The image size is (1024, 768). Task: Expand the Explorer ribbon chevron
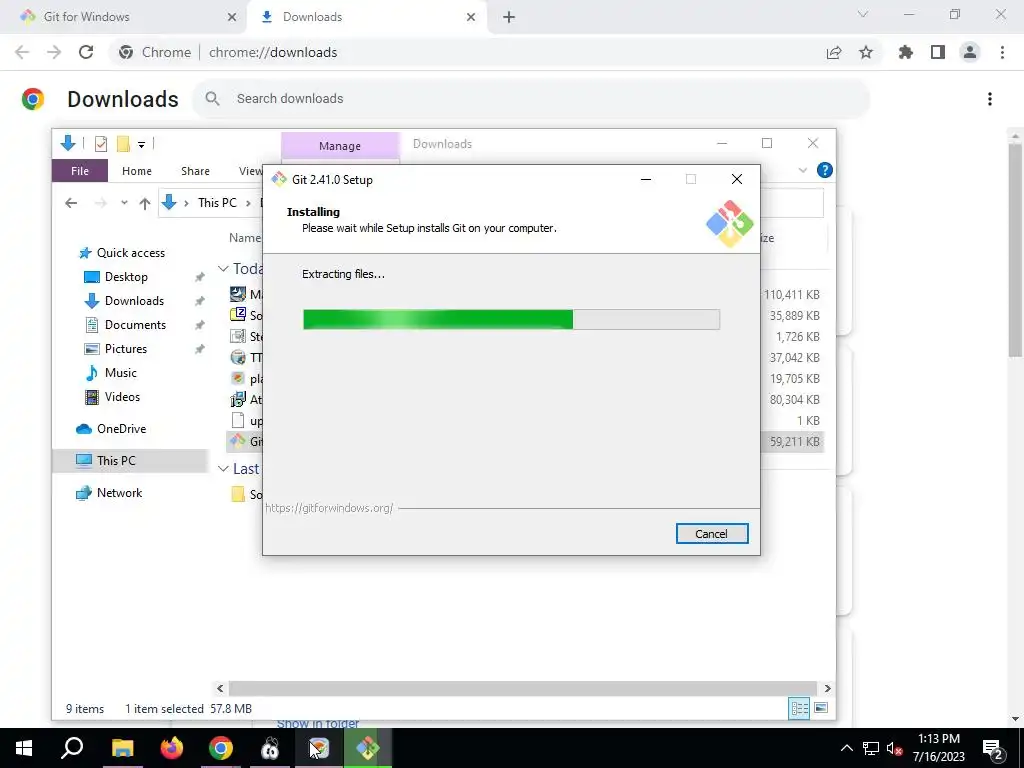tap(803, 170)
